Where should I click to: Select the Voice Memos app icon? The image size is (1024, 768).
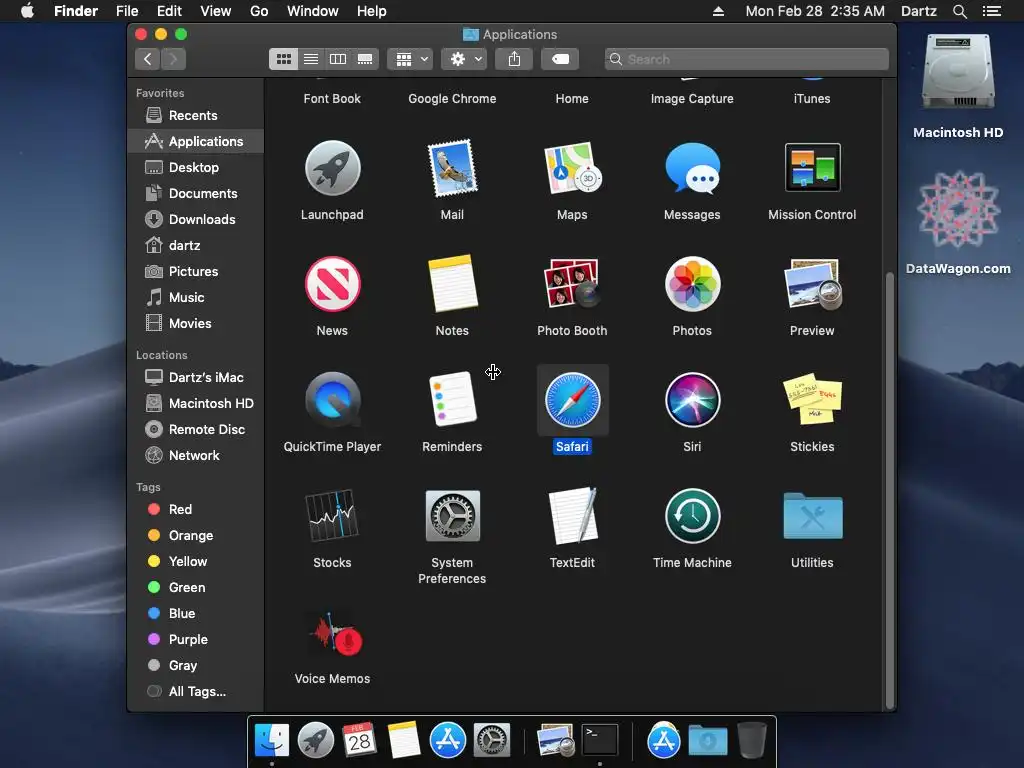pyautogui.click(x=334, y=633)
